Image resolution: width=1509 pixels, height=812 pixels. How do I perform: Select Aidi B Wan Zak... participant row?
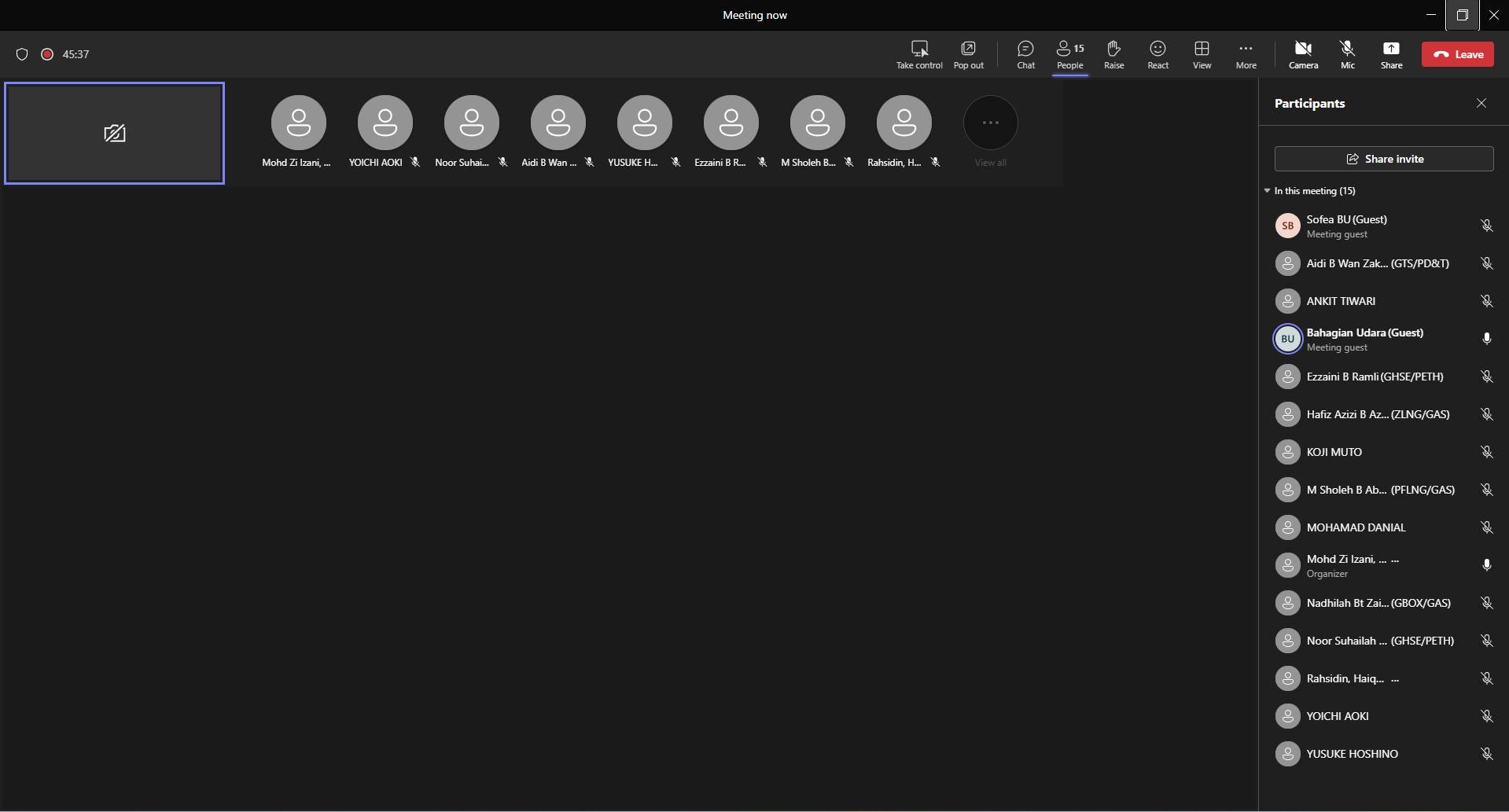(1383, 263)
